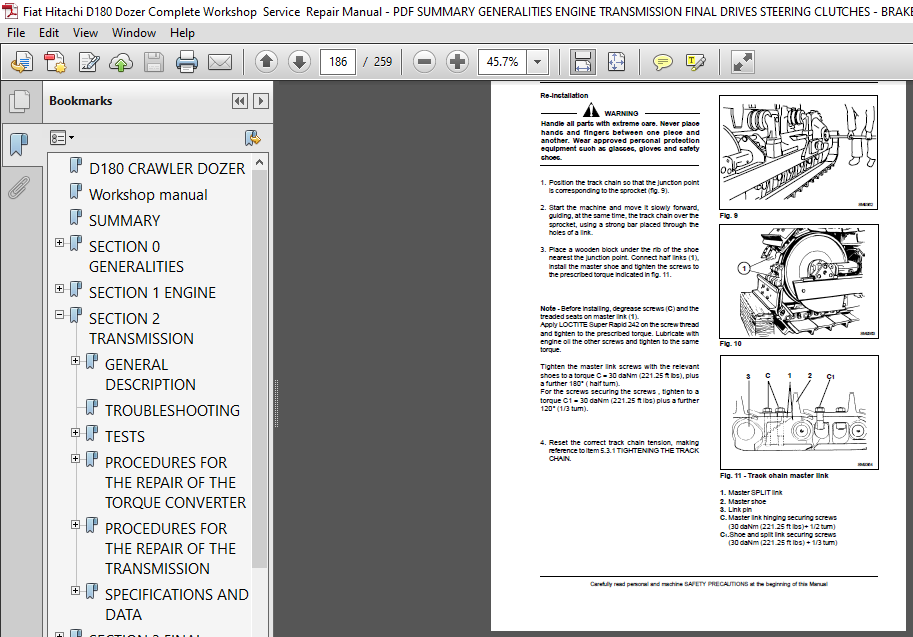Select the Bookmarks panel icon in sidebar
The width and height of the screenshot is (913, 637).
point(19,143)
